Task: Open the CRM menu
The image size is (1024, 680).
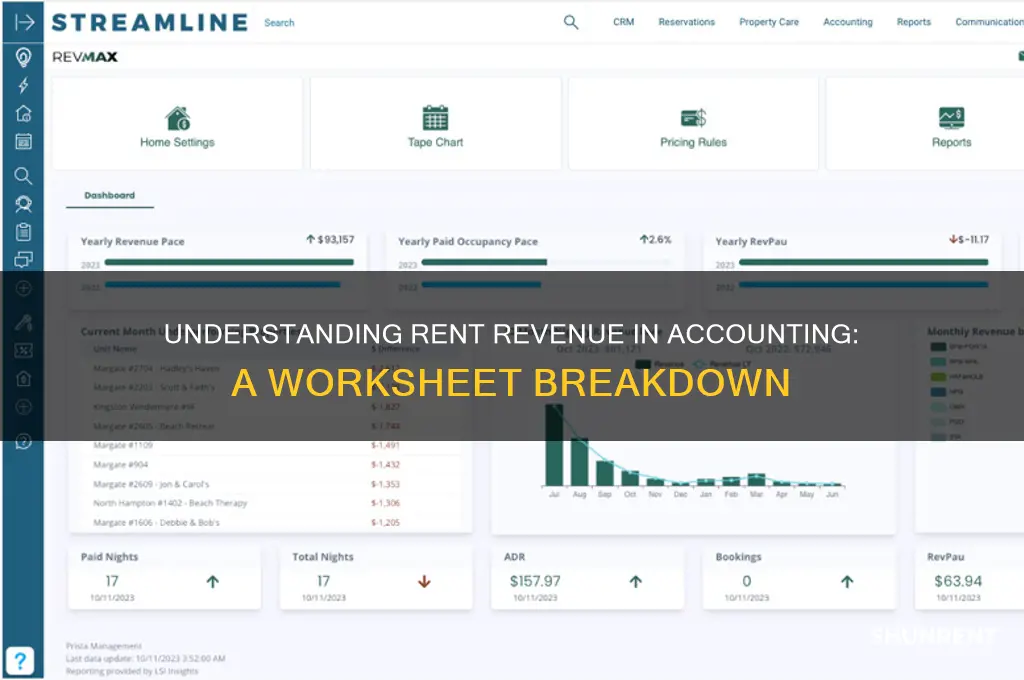Action: click(x=624, y=22)
